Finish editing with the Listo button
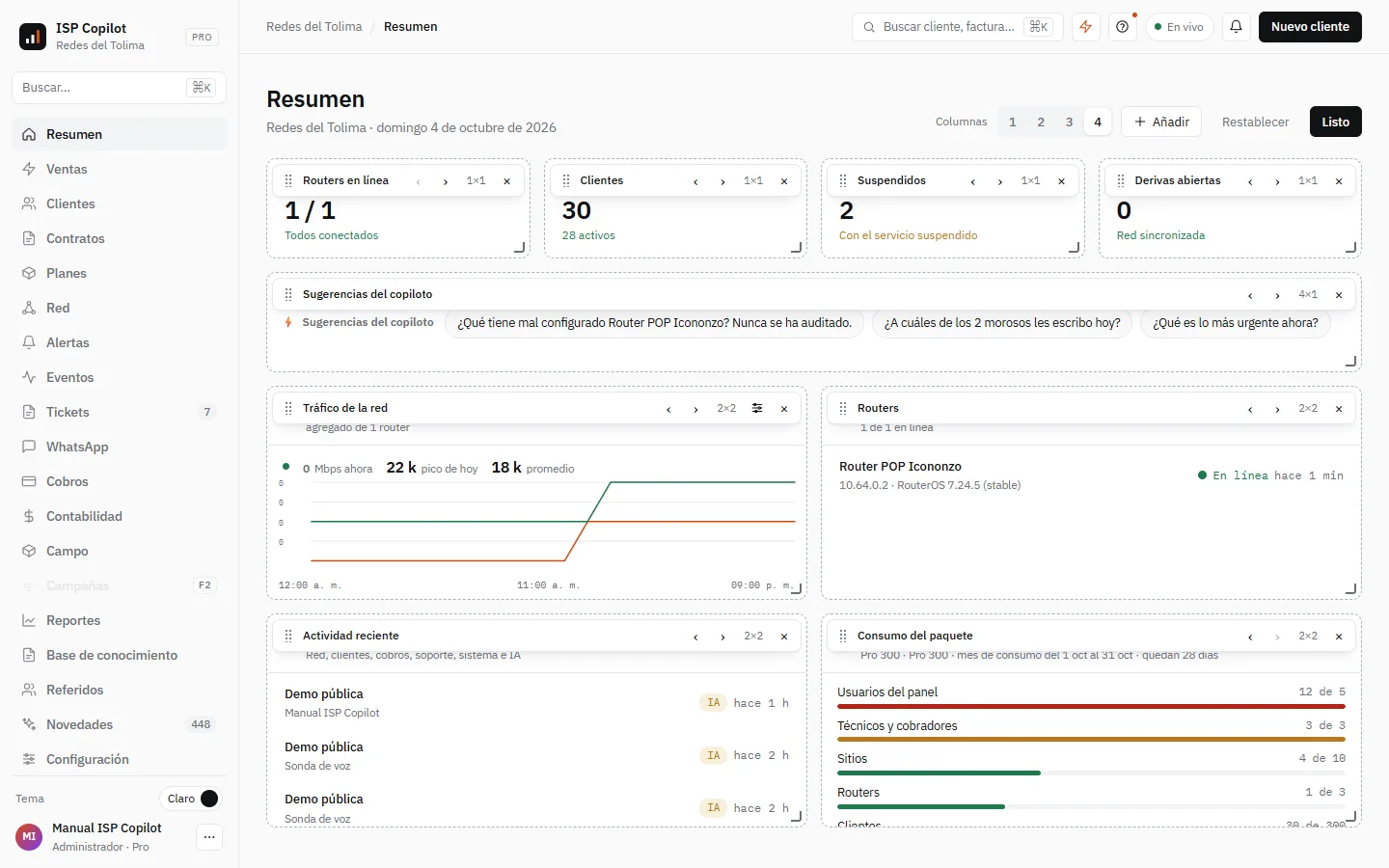 1336,122
